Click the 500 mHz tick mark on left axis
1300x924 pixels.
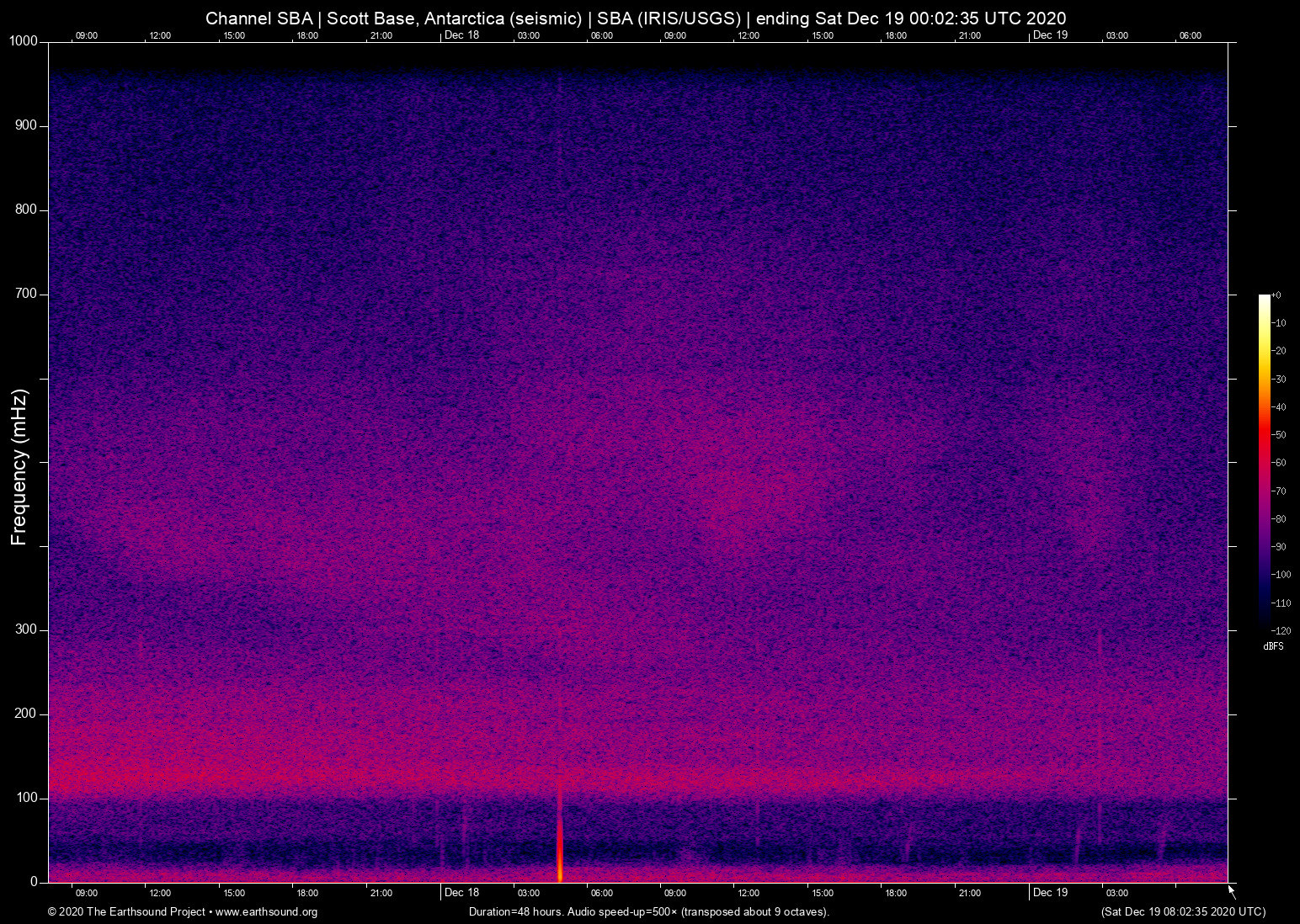pos(44,462)
